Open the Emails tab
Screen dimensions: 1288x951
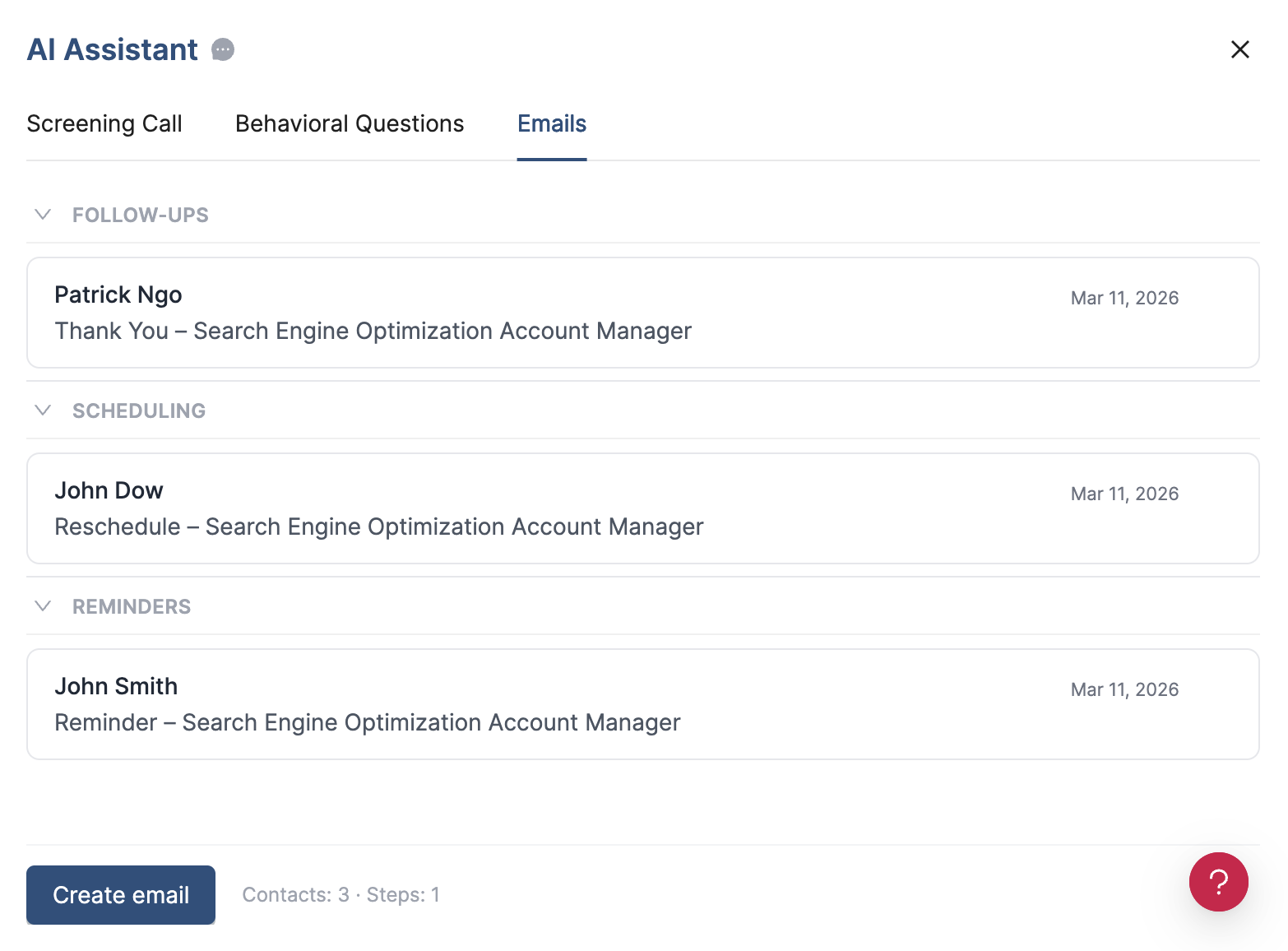(x=551, y=123)
